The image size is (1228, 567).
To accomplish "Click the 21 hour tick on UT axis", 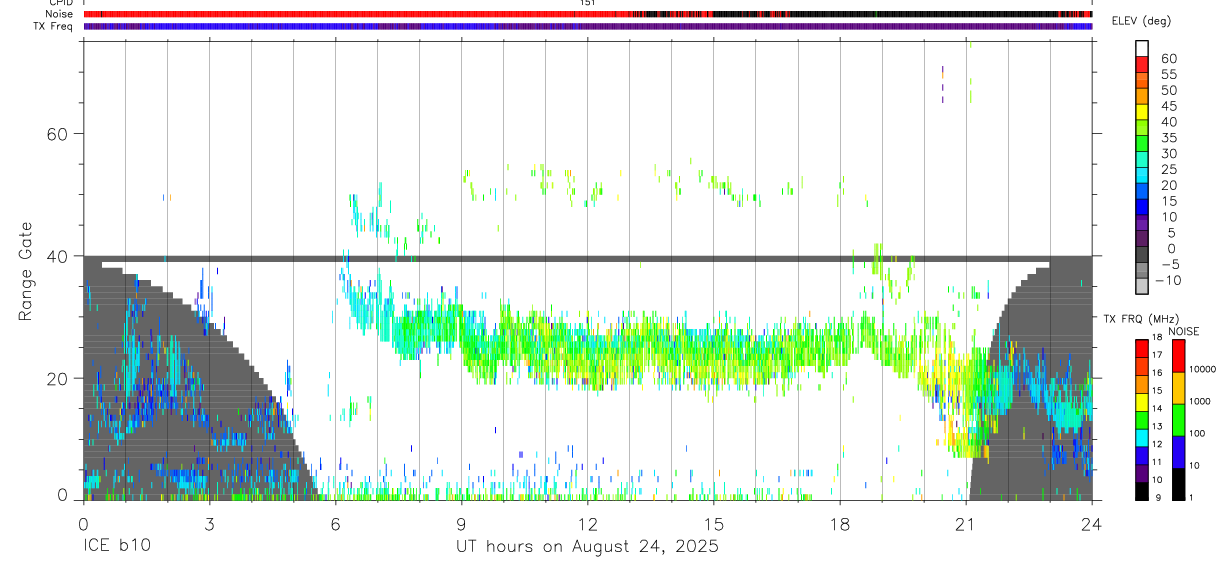I will pos(966,523).
